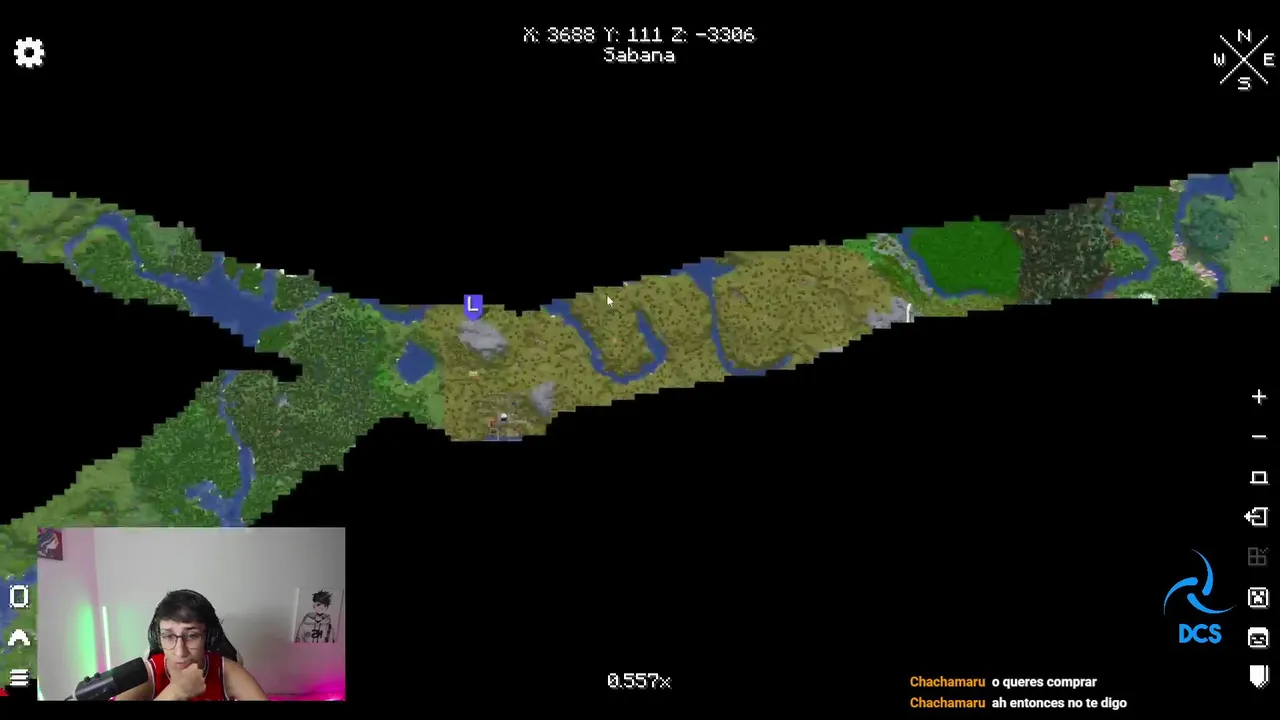The width and height of the screenshot is (1280, 720).
Task: Open the three-line menu icon
Action: (19, 678)
